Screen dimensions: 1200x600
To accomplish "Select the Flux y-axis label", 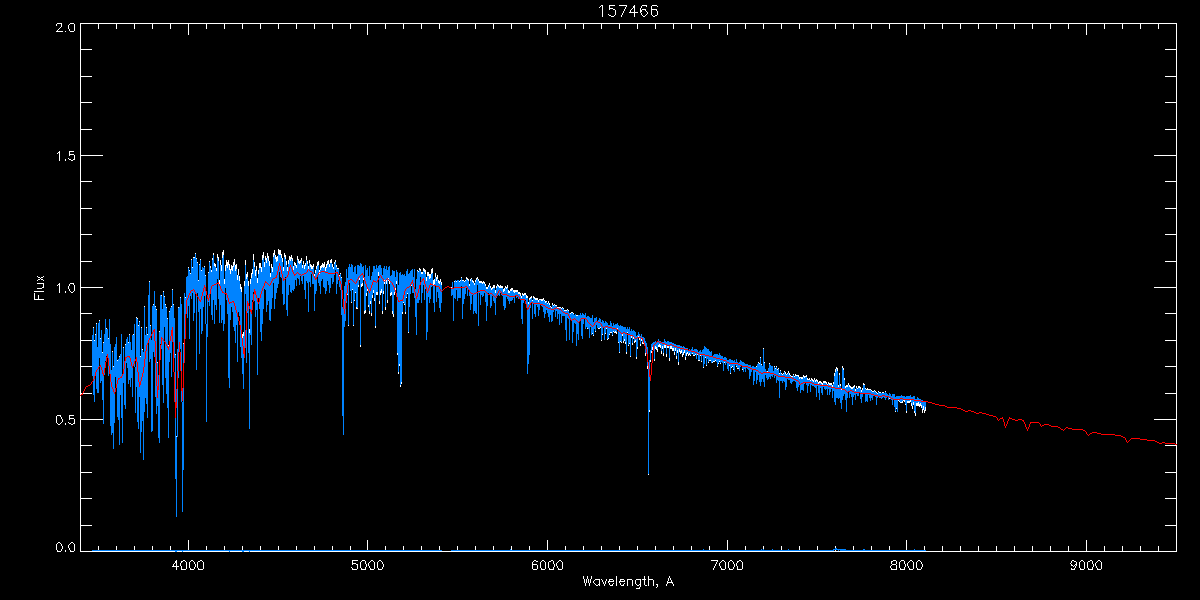I will (40, 287).
